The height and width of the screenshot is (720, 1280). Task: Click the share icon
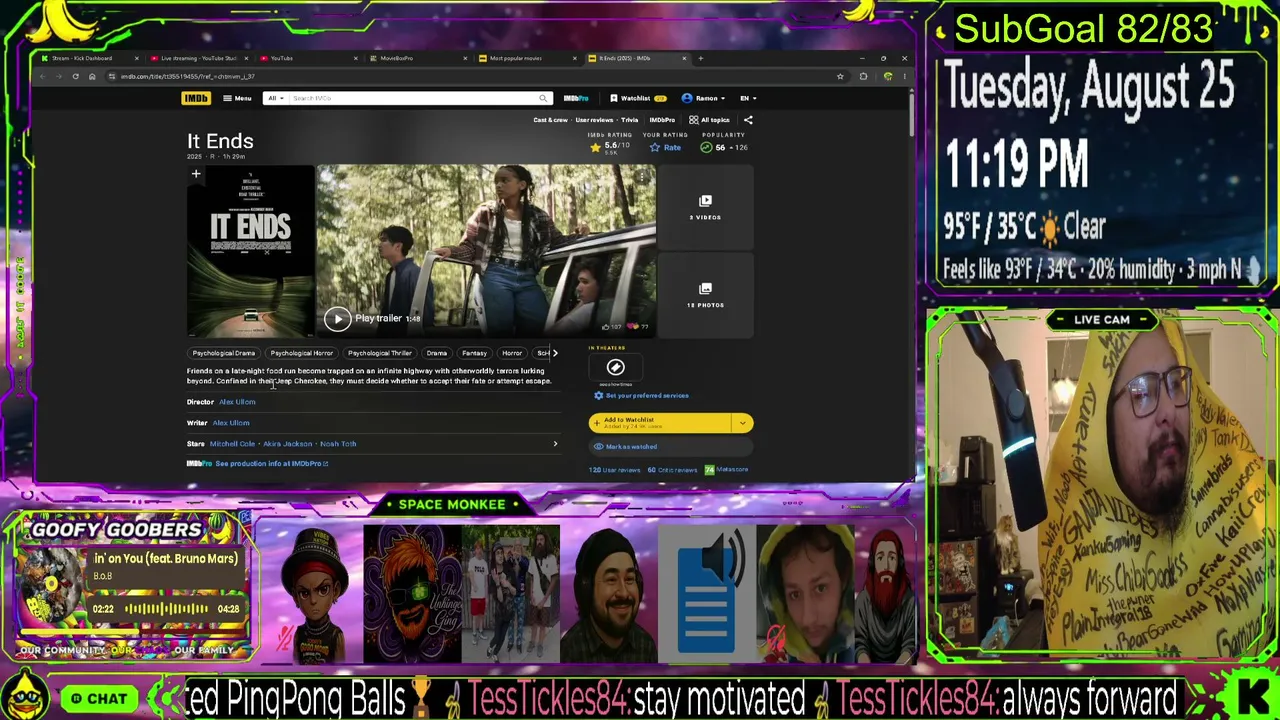coord(748,120)
